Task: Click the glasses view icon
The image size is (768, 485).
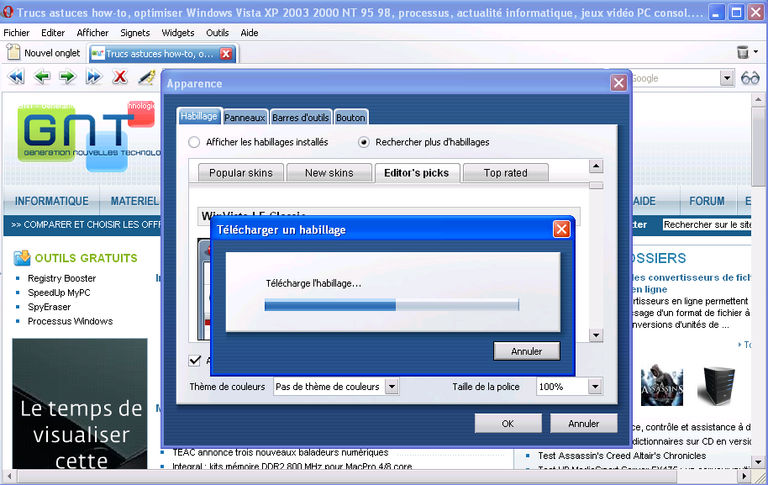Action: [750, 78]
